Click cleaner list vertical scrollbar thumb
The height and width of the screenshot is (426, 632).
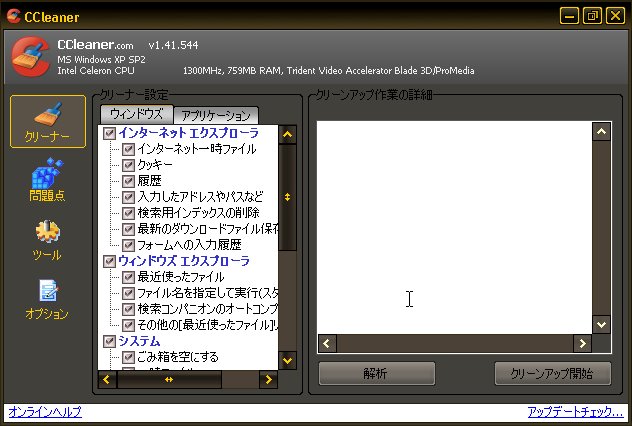coord(287,197)
